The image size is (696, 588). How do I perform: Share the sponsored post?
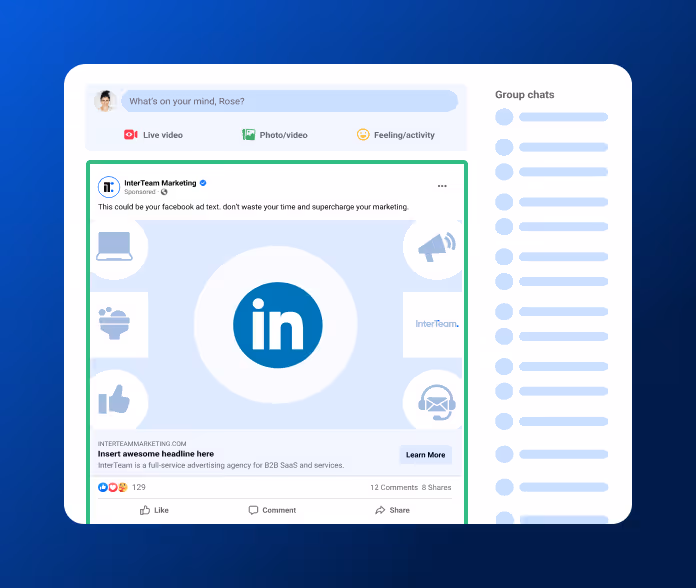click(x=392, y=510)
